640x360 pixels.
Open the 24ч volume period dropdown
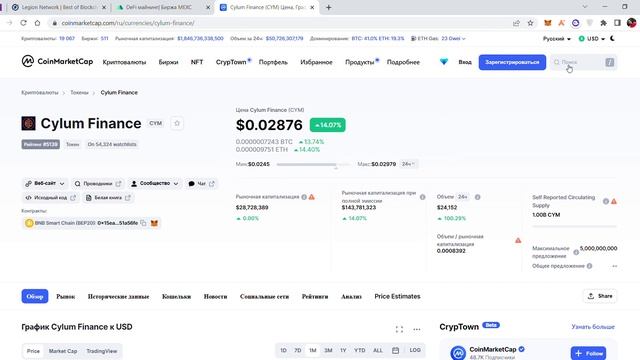coord(462,197)
